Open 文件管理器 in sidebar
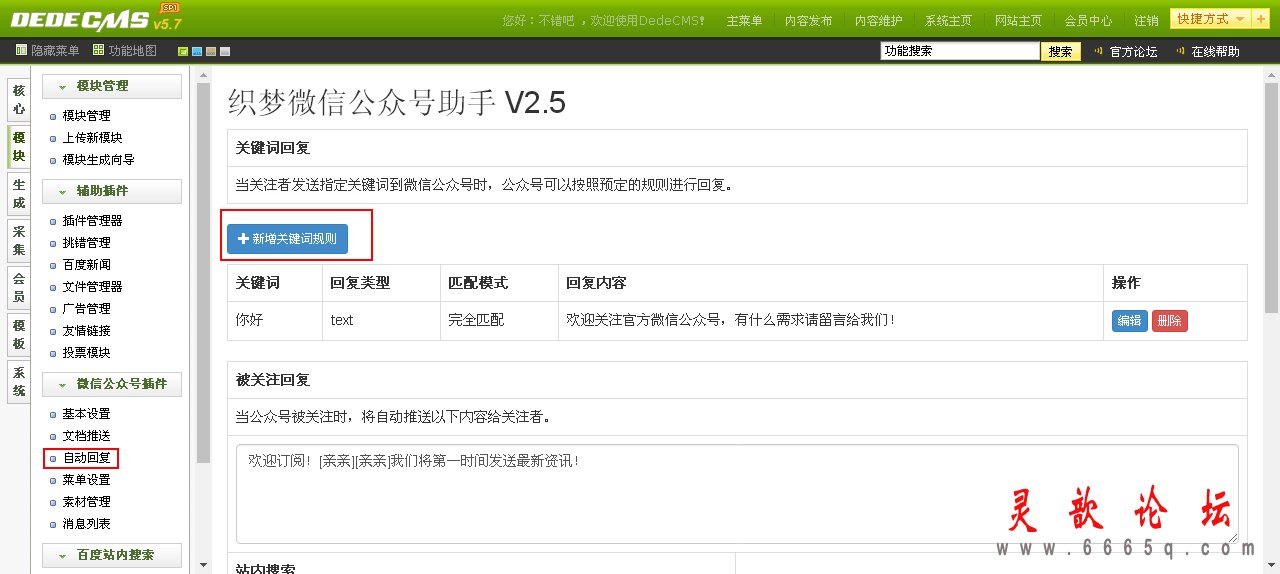The height and width of the screenshot is (574, 1280). point(92,287)
